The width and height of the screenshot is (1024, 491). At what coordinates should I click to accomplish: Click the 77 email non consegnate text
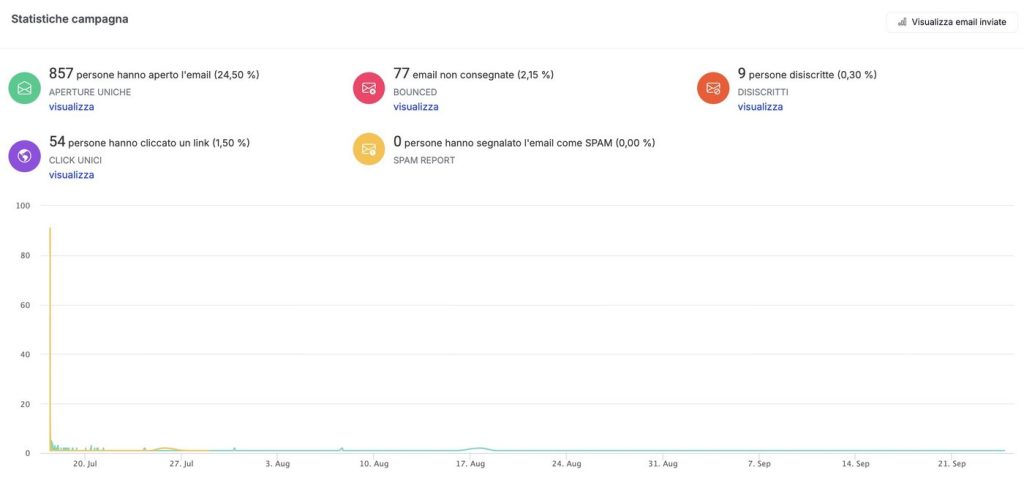click(x=473, y=74)
